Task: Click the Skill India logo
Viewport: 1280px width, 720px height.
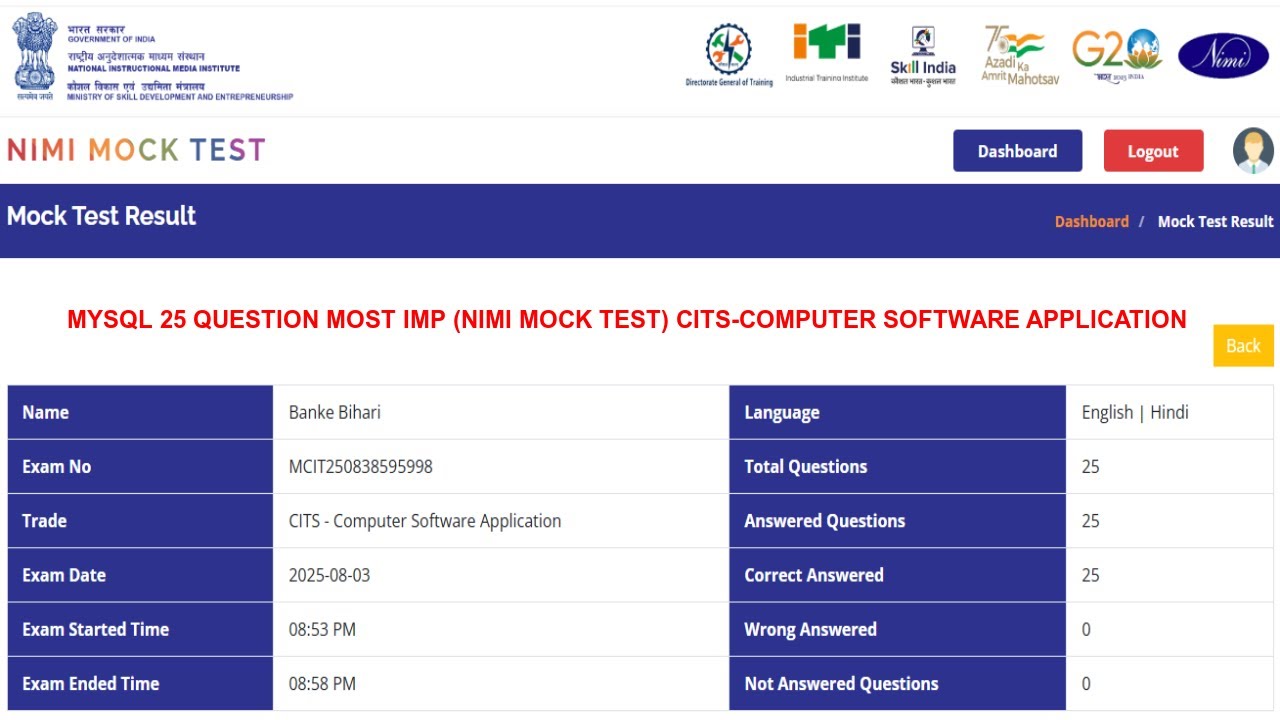Action: pyautogui.click(x=923, y=56)
